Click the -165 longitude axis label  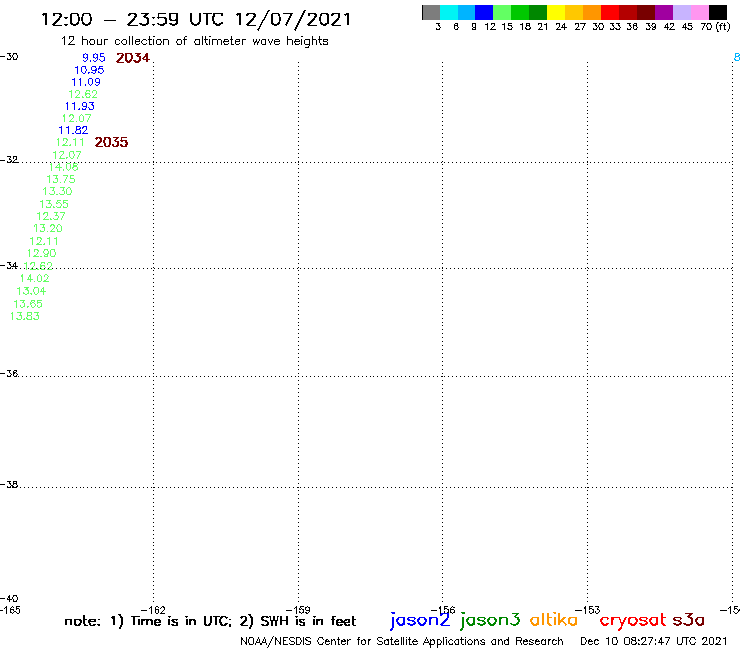tap(10, 610)
